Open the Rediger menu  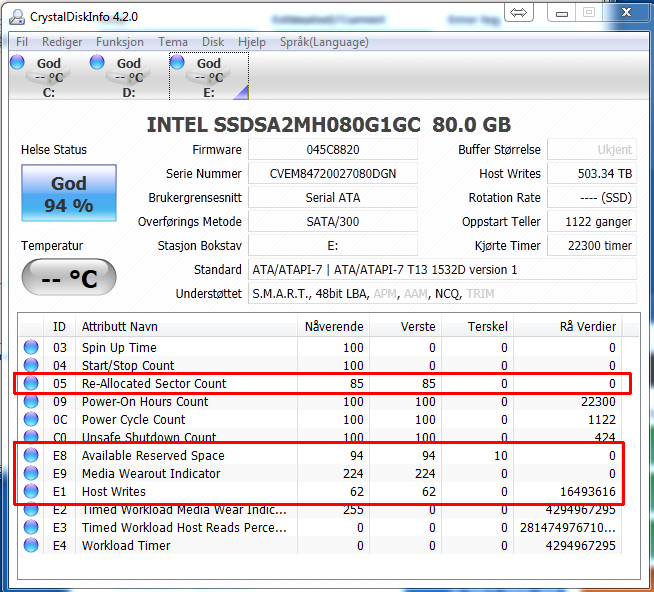(62, 42)
